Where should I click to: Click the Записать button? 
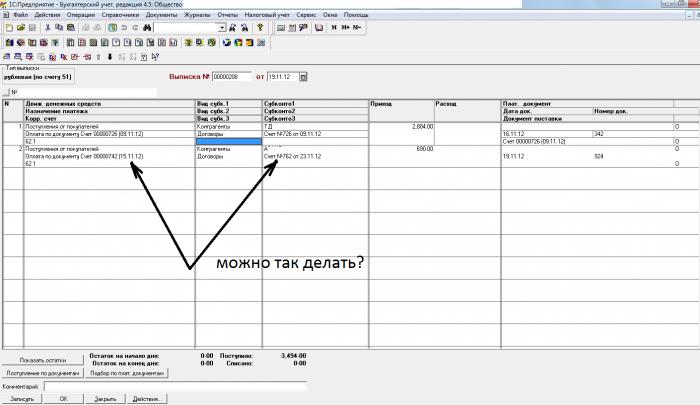pos(22,399)
